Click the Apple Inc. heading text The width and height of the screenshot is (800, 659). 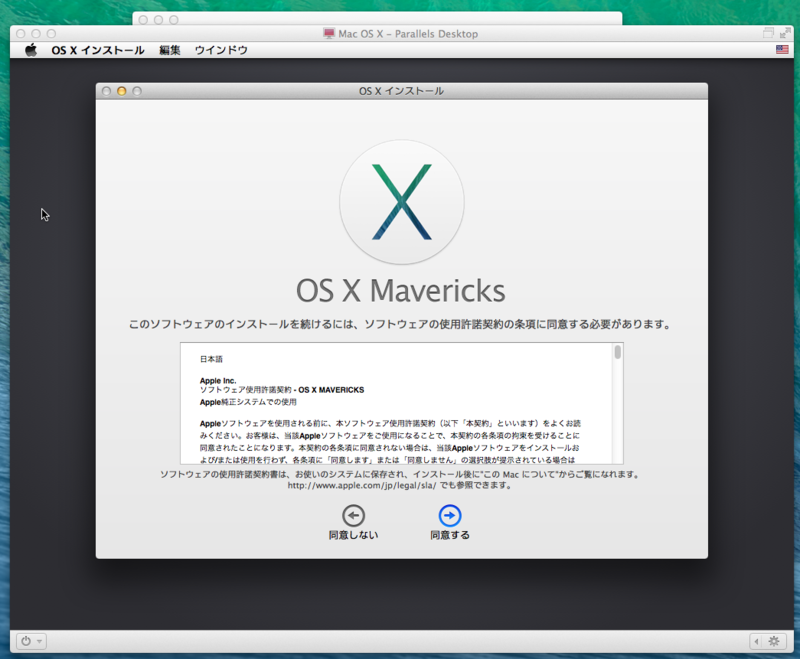pos(218,381)
